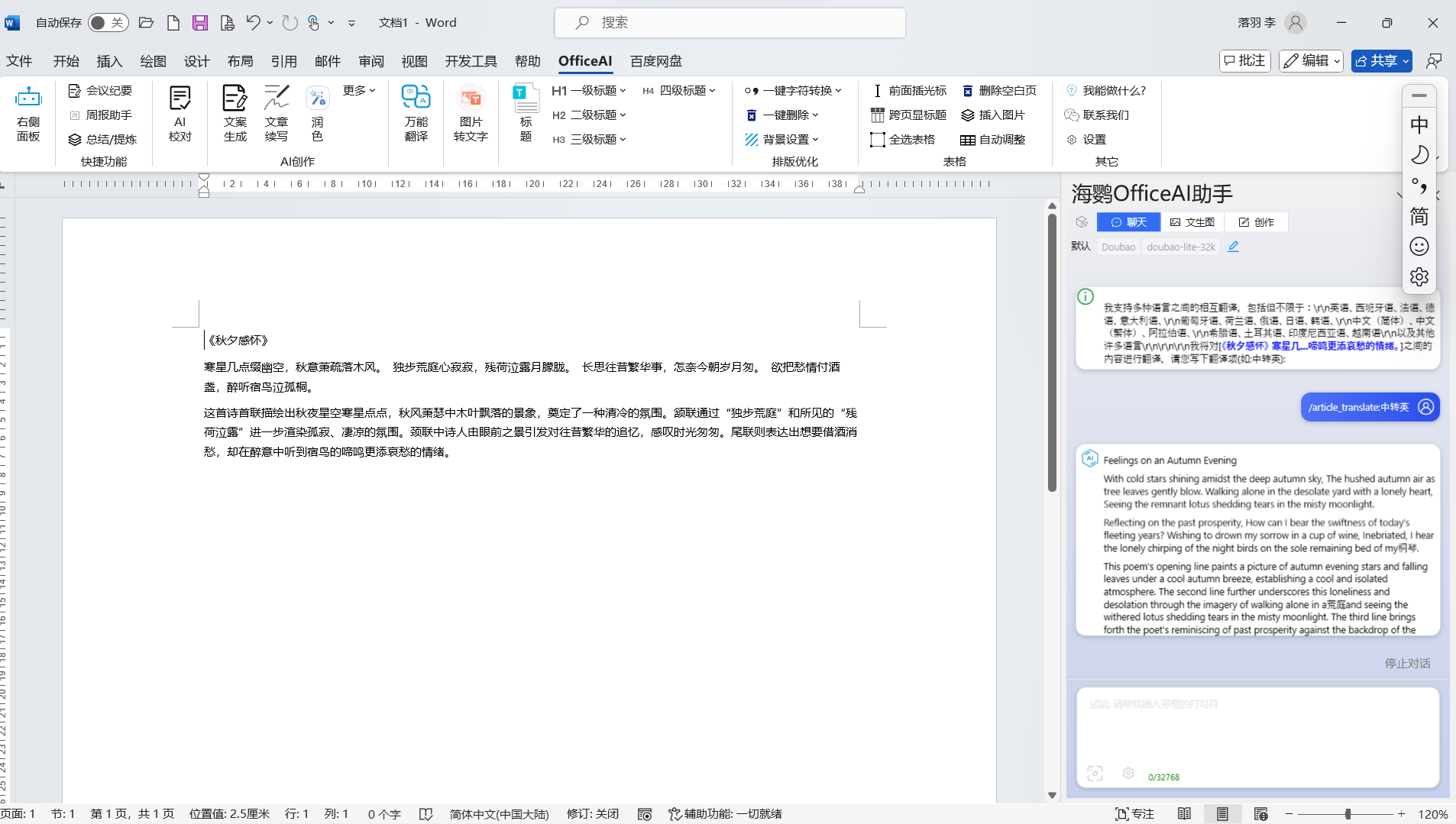
Task: Expand background settings (背景设置) menu
Action: tap(781, 140)
